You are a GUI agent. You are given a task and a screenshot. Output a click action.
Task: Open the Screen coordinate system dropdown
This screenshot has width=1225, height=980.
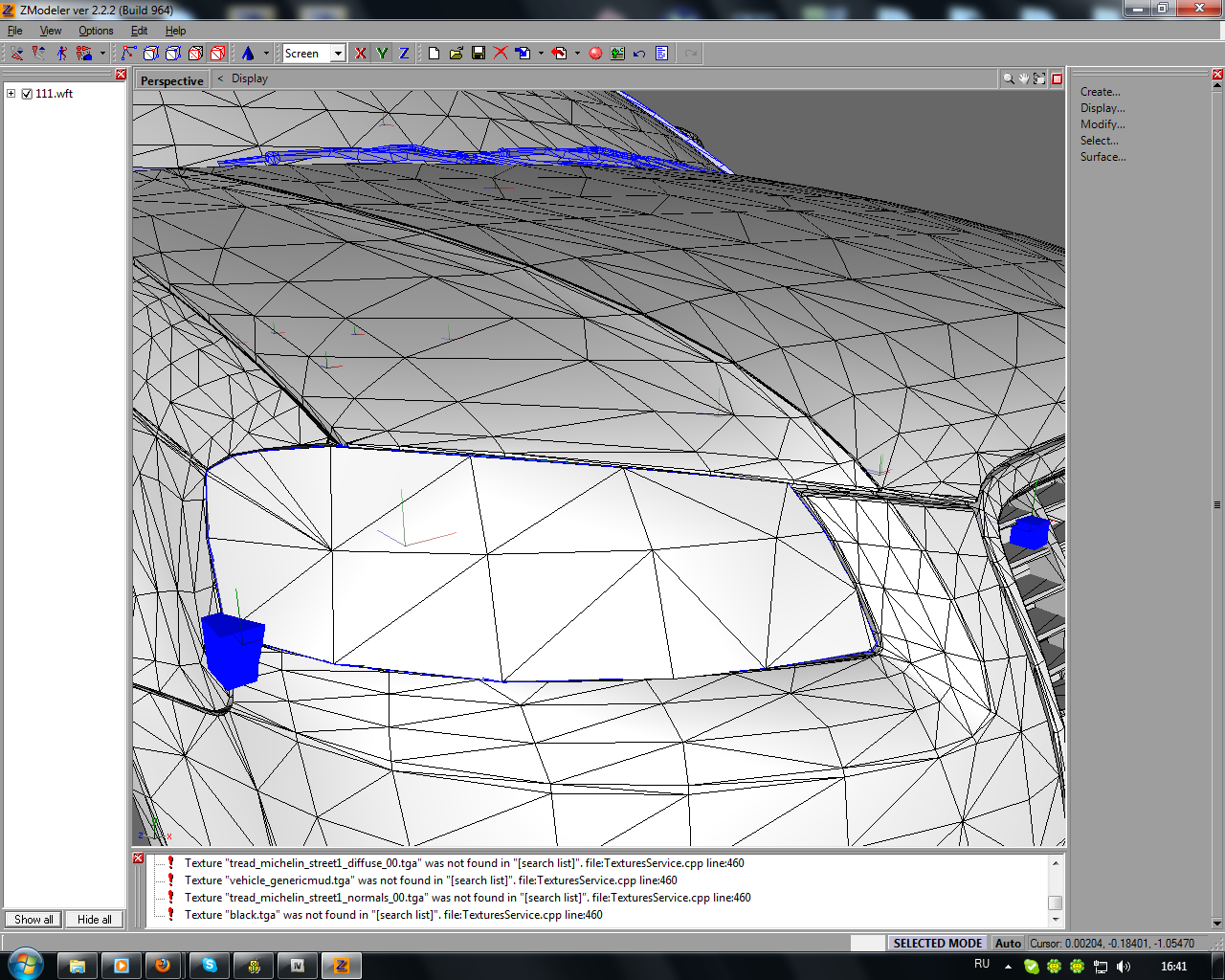(338, 54)
